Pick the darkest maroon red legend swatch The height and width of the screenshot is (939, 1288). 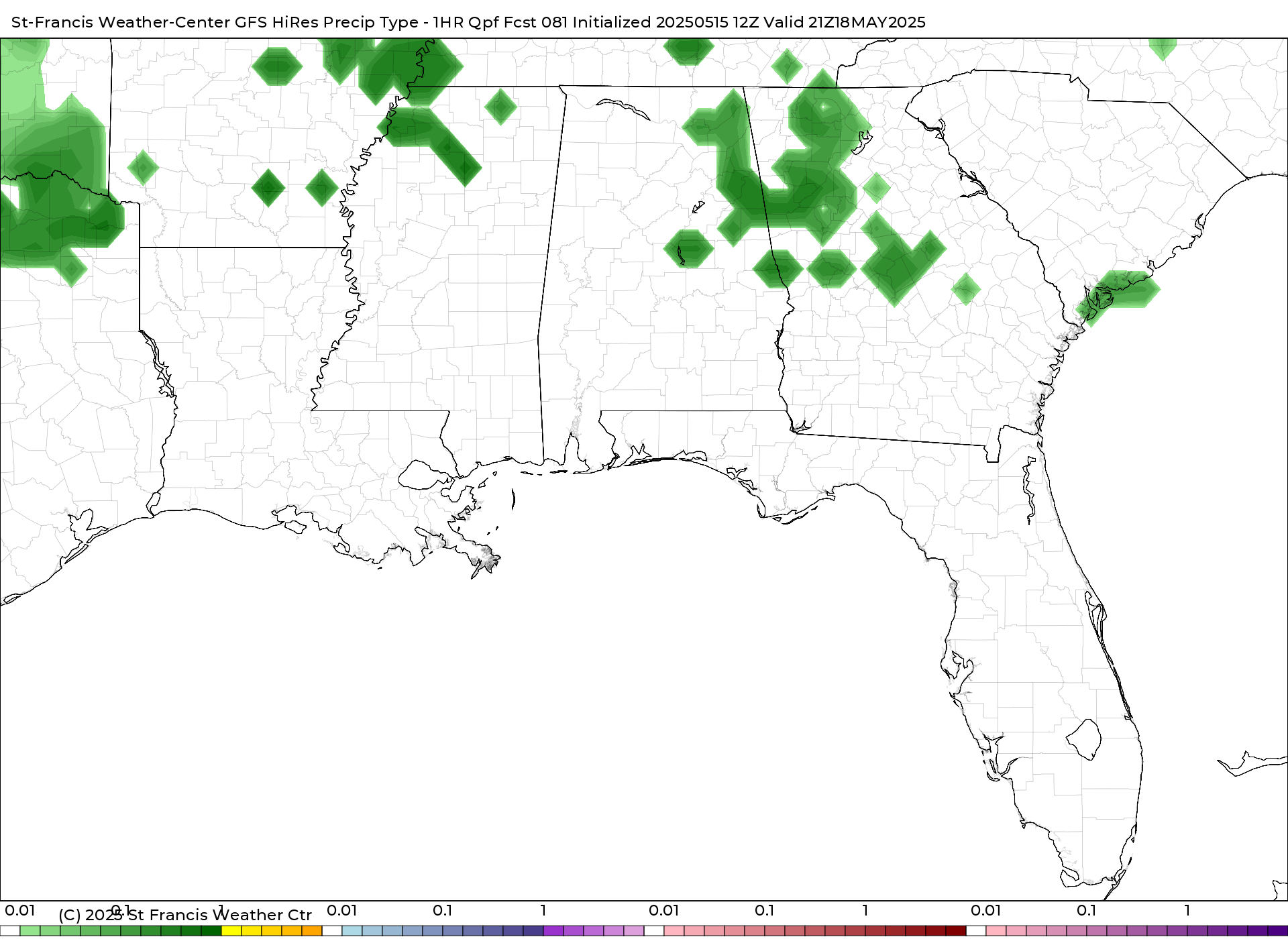point(956,931)
